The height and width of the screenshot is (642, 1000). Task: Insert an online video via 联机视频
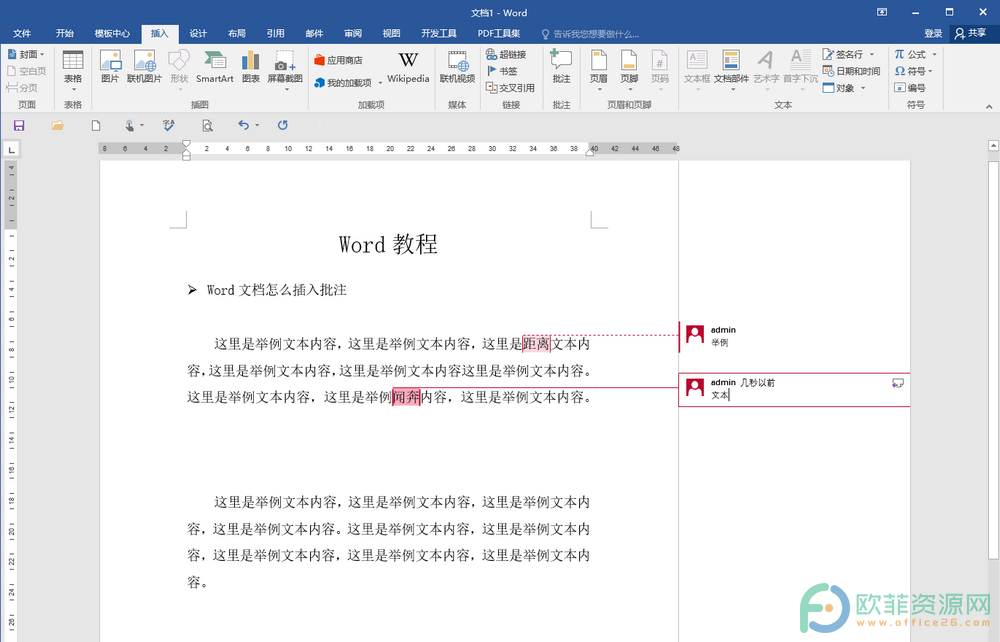click(x=457, y=67)
